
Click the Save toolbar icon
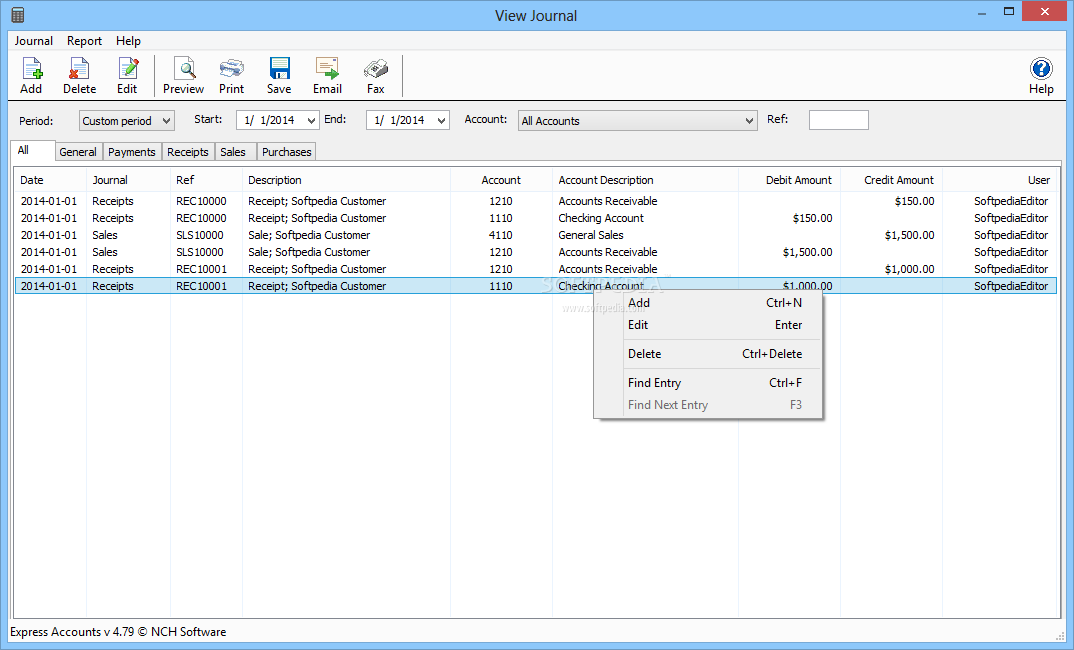click(279, 75)
